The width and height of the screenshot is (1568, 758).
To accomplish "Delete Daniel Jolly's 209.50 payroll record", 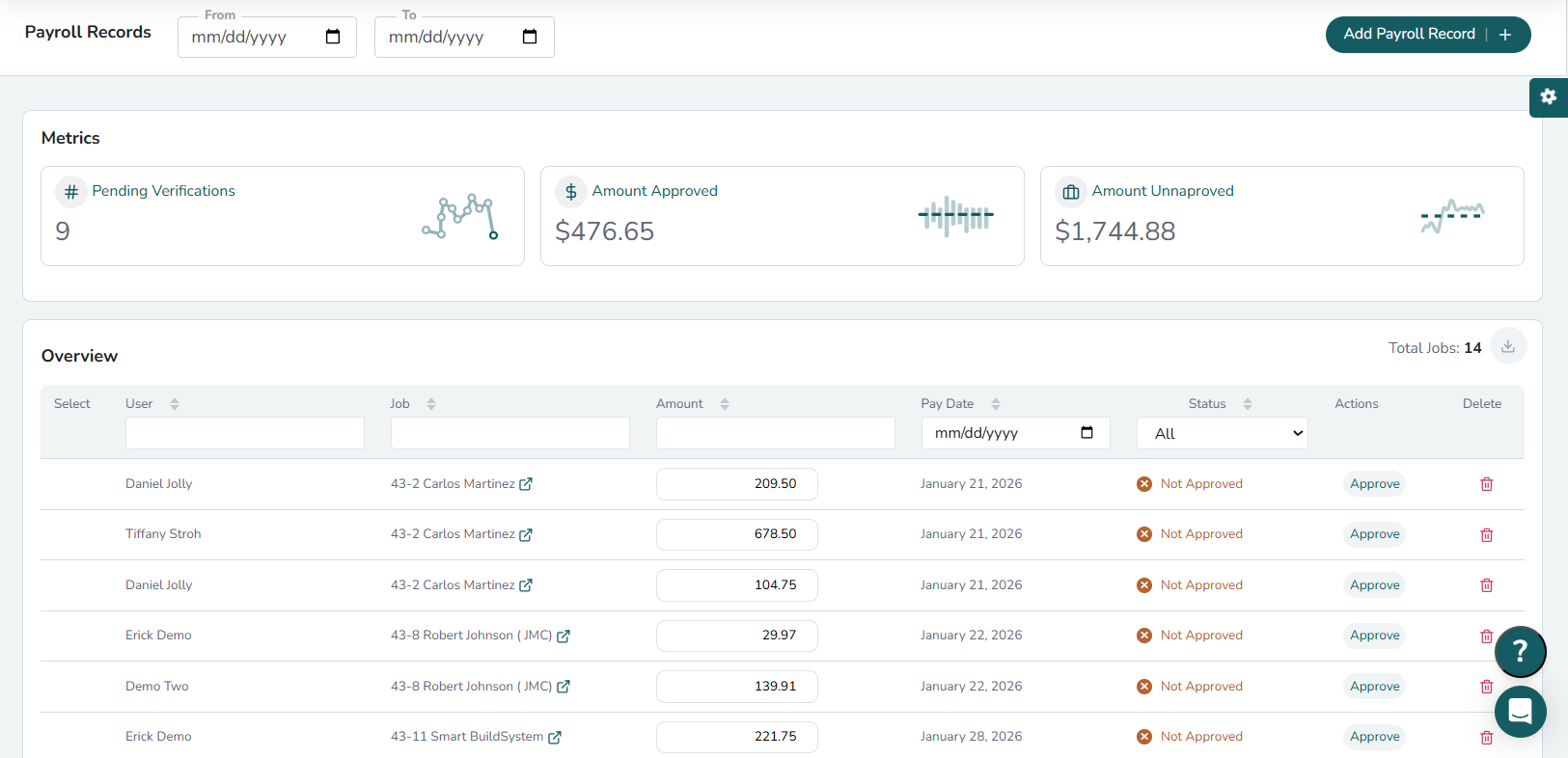I will [x=1486, y=484].
